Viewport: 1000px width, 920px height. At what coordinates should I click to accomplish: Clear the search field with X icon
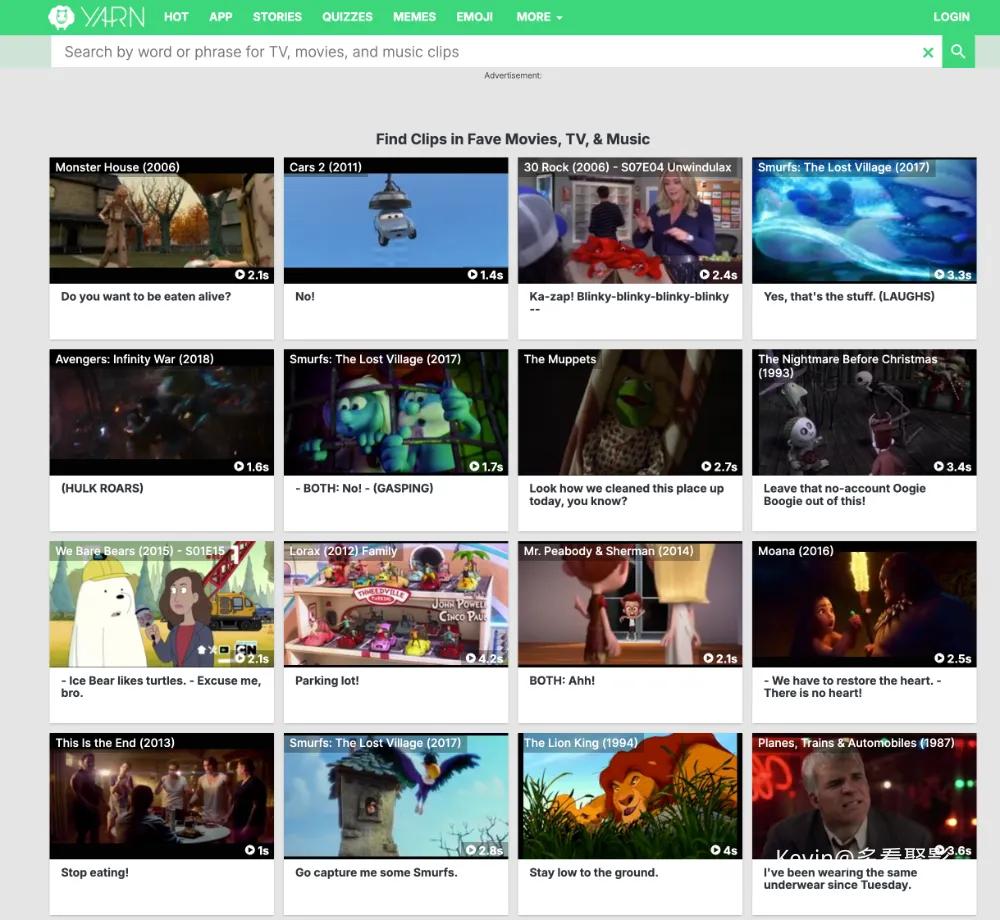(928, 52)
